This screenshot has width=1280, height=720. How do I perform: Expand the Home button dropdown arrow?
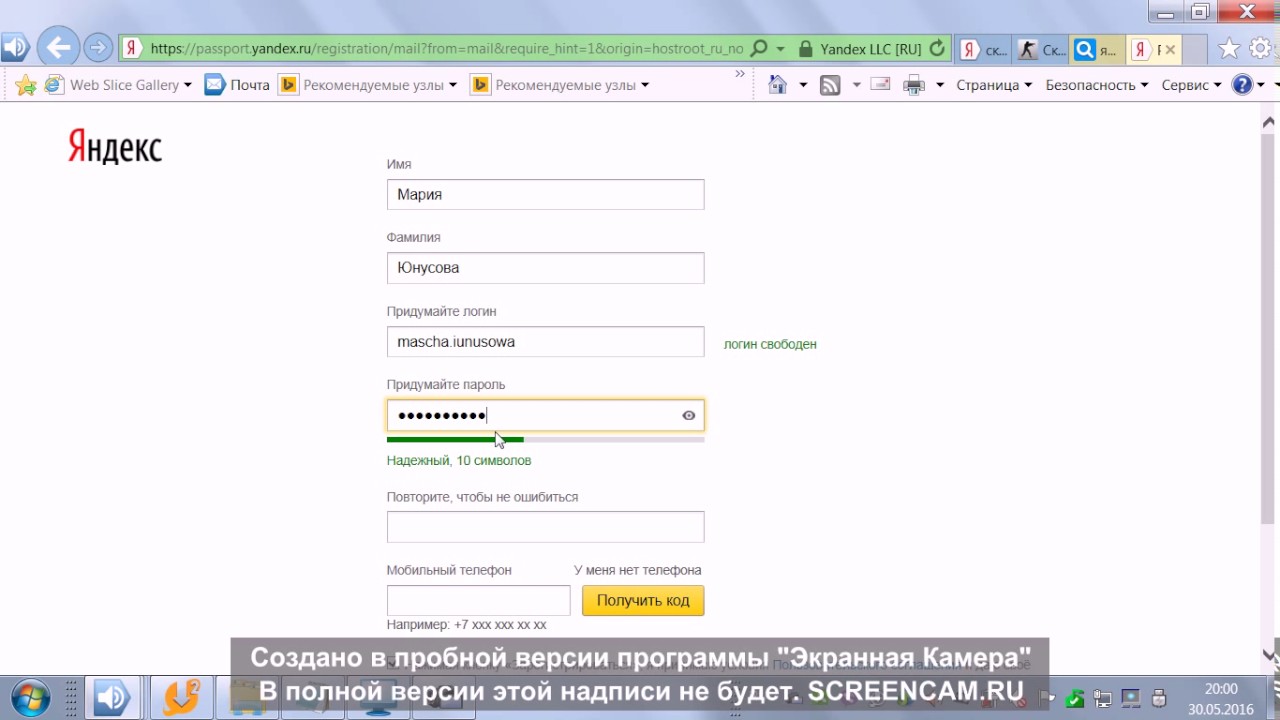tap(803, 85)
